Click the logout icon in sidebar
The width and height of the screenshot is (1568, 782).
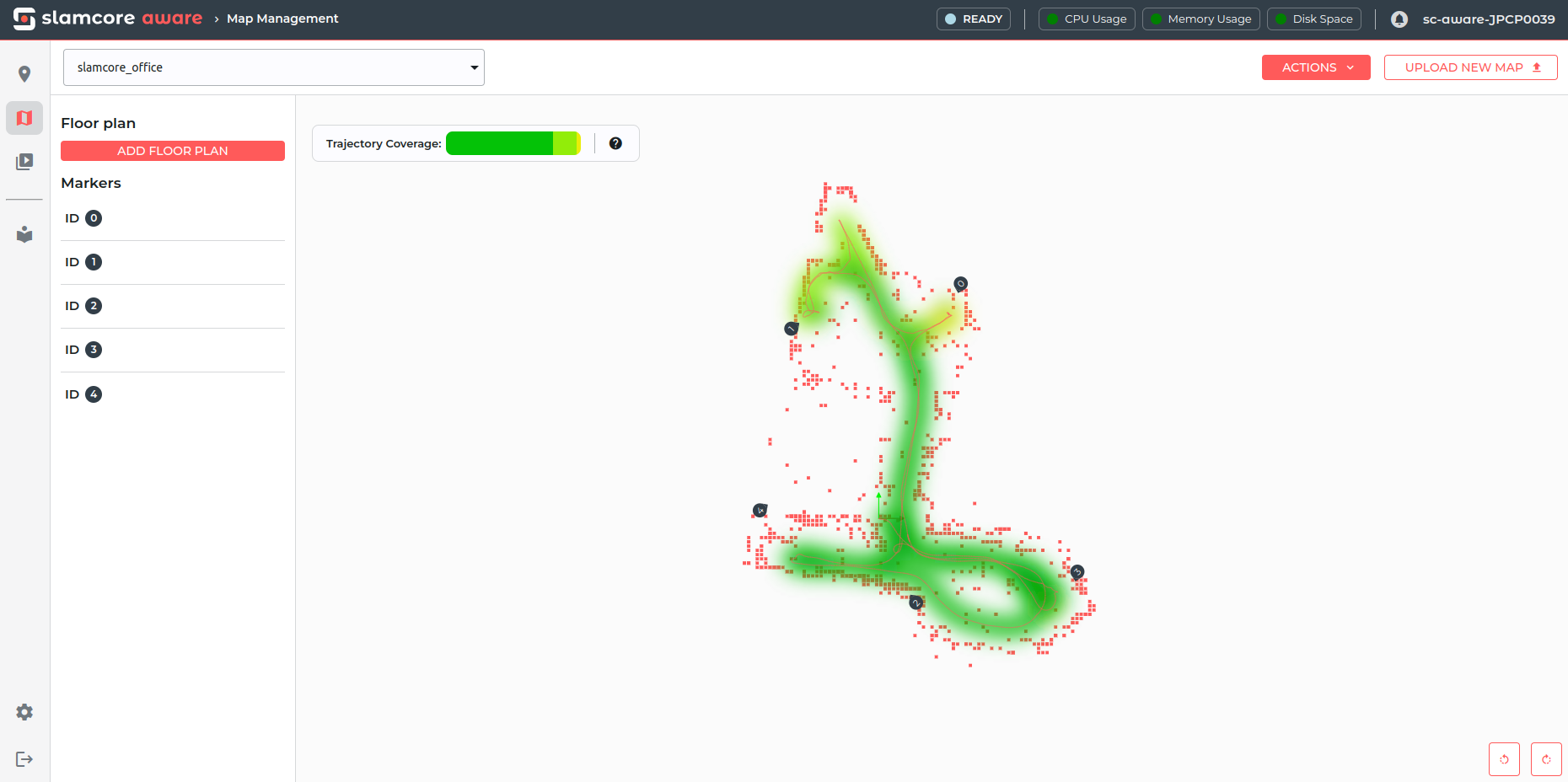pyautogui.click(x=24, y=759)
